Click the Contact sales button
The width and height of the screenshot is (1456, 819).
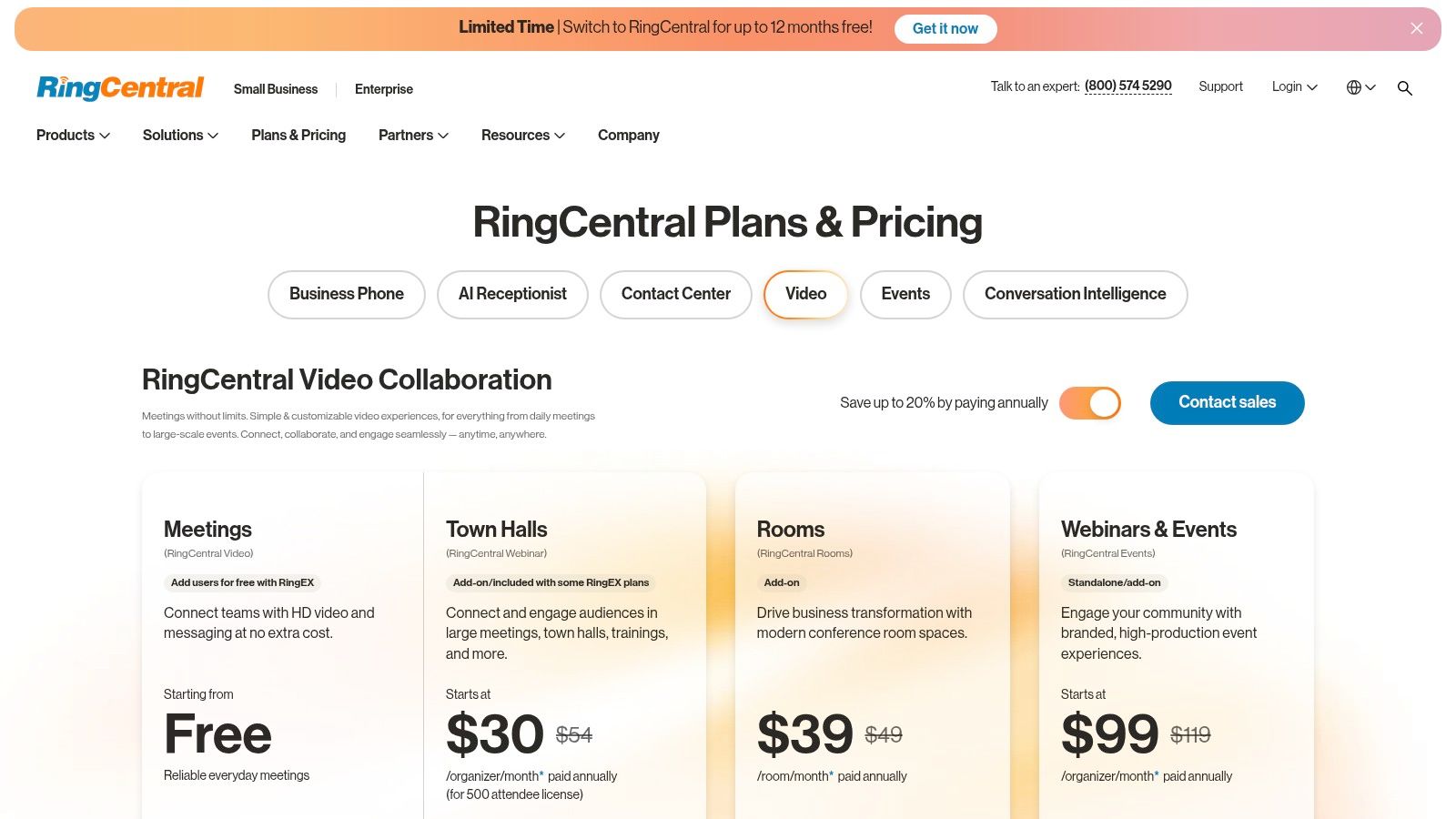point(1227,402)
